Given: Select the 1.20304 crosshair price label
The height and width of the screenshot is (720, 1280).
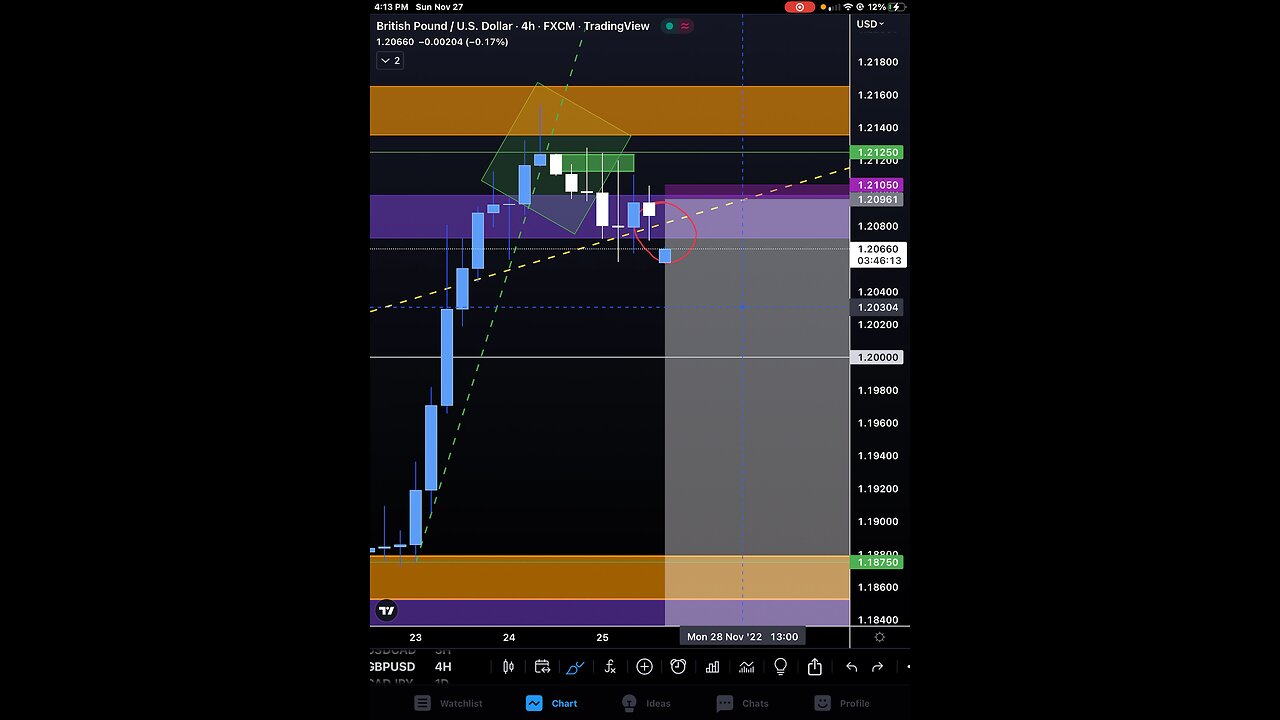Looking at the screenshot, I should (877, 307).
